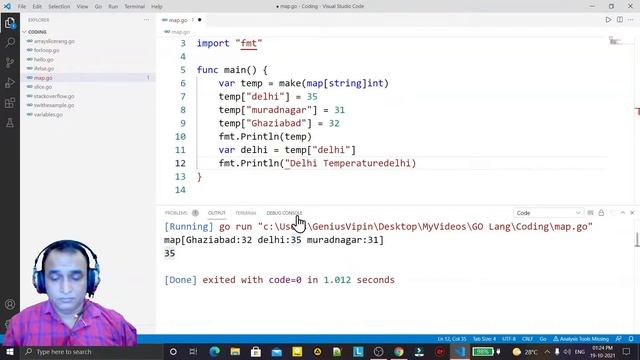Switch to the Problems panel tab
The image size is (640, 360).
coord(176,213)
